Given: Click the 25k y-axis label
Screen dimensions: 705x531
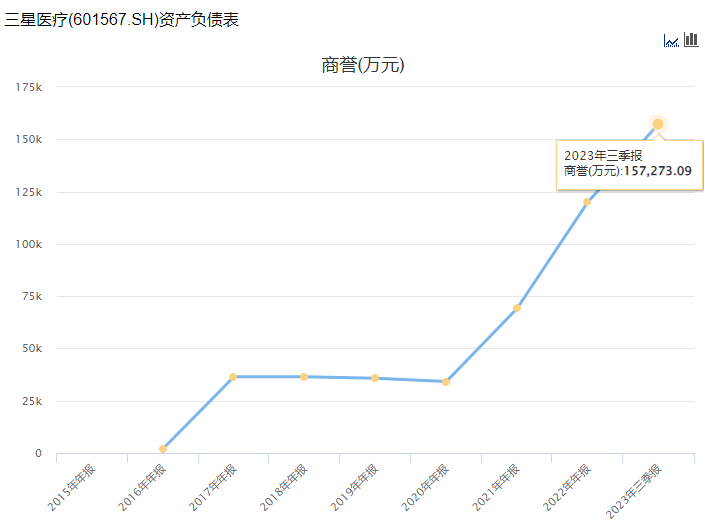Looking at the screenshot, I should point(32,401).
